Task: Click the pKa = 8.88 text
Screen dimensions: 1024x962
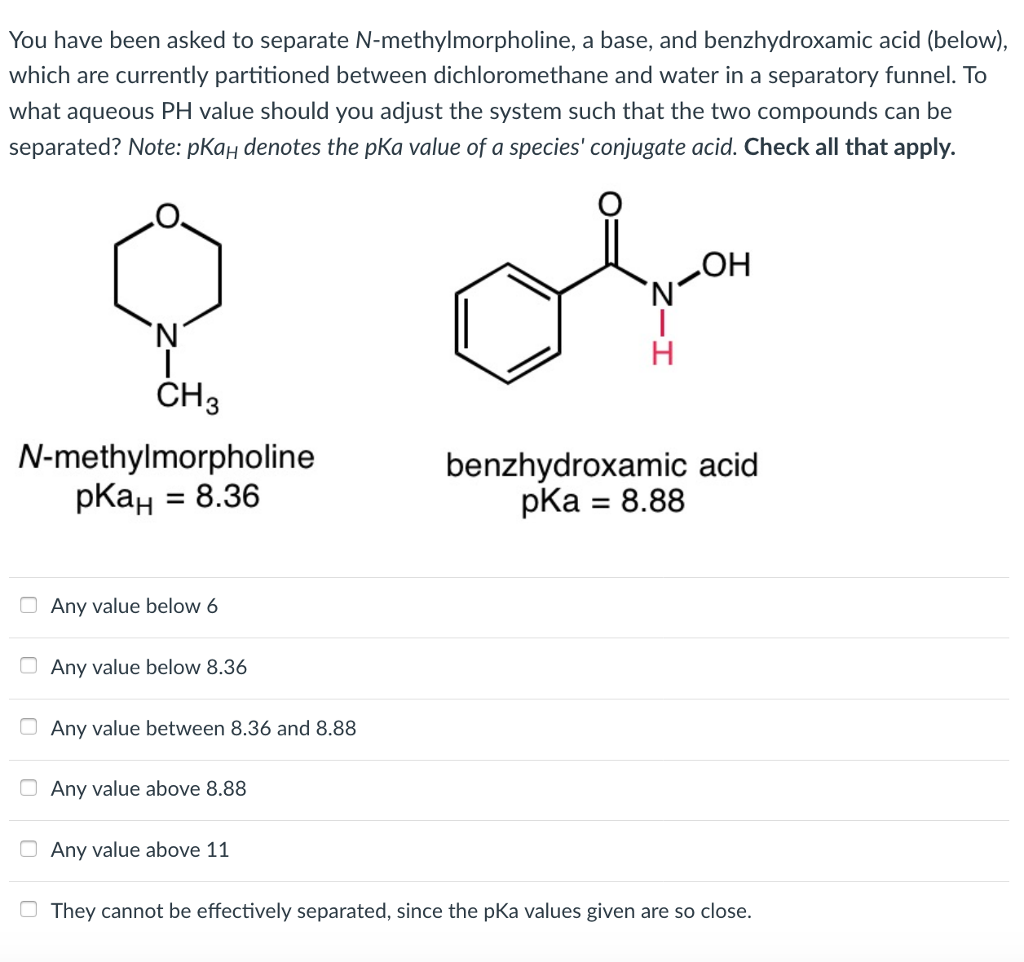Action: tap(601, 501)
